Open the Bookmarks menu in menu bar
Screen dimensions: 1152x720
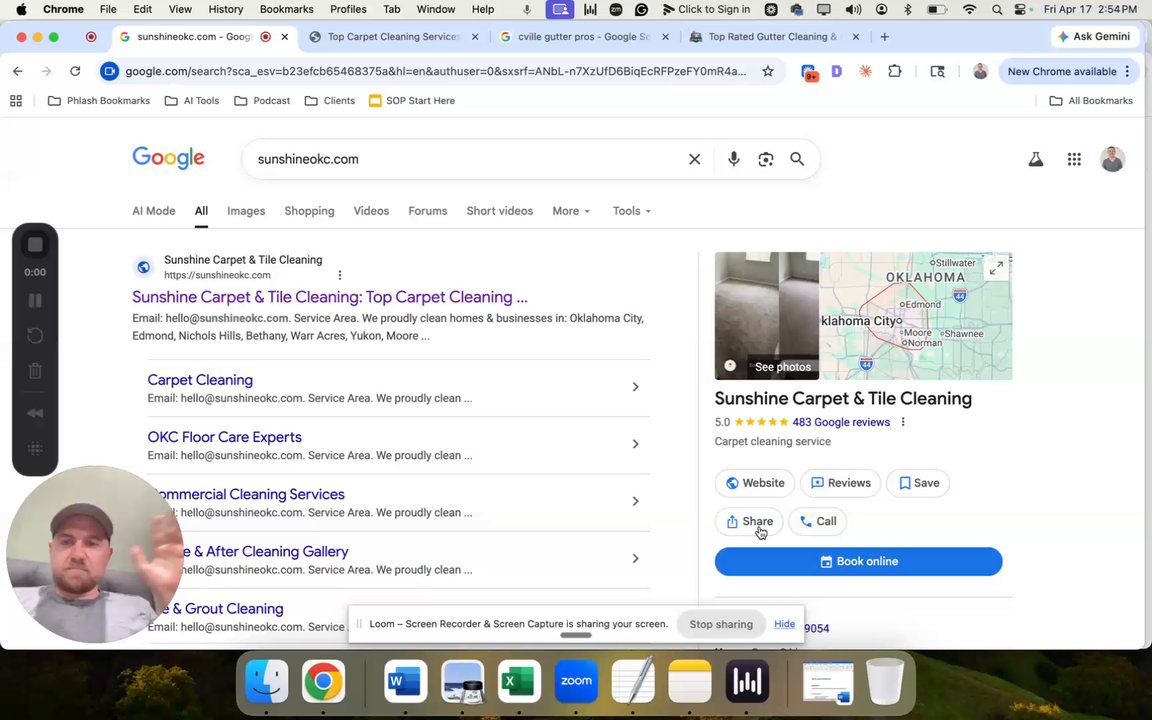[x=287, y=10]
